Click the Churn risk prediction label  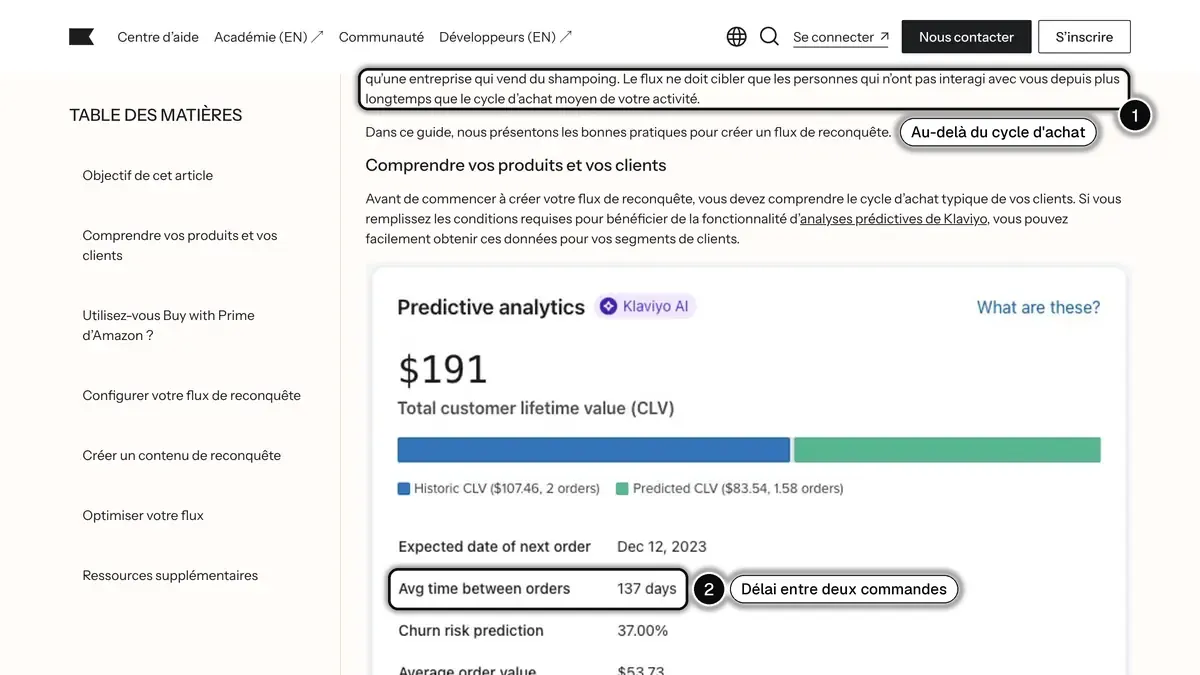tap(471, 631)
